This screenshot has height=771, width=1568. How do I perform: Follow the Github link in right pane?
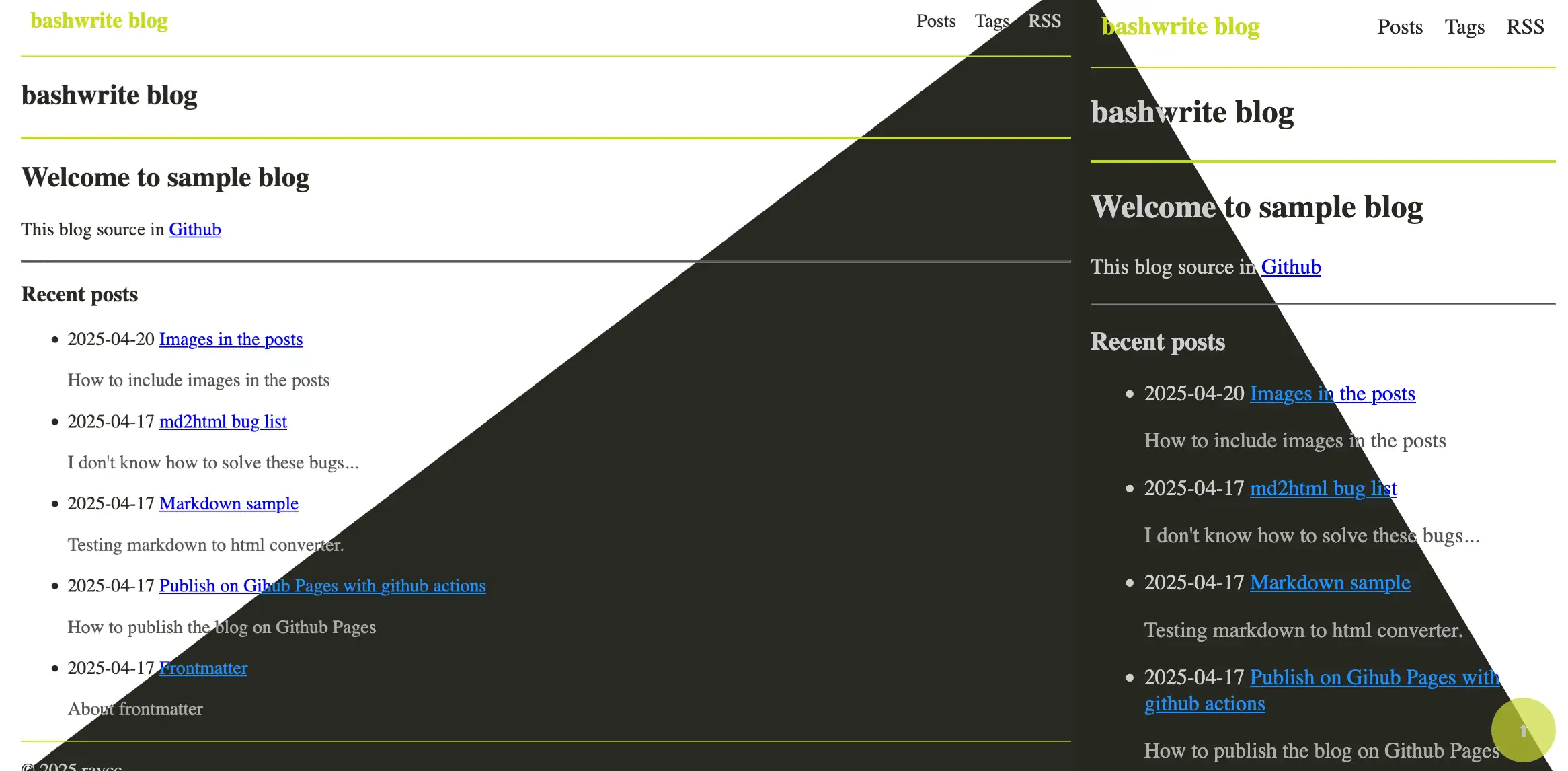[x=1291, y=267]
